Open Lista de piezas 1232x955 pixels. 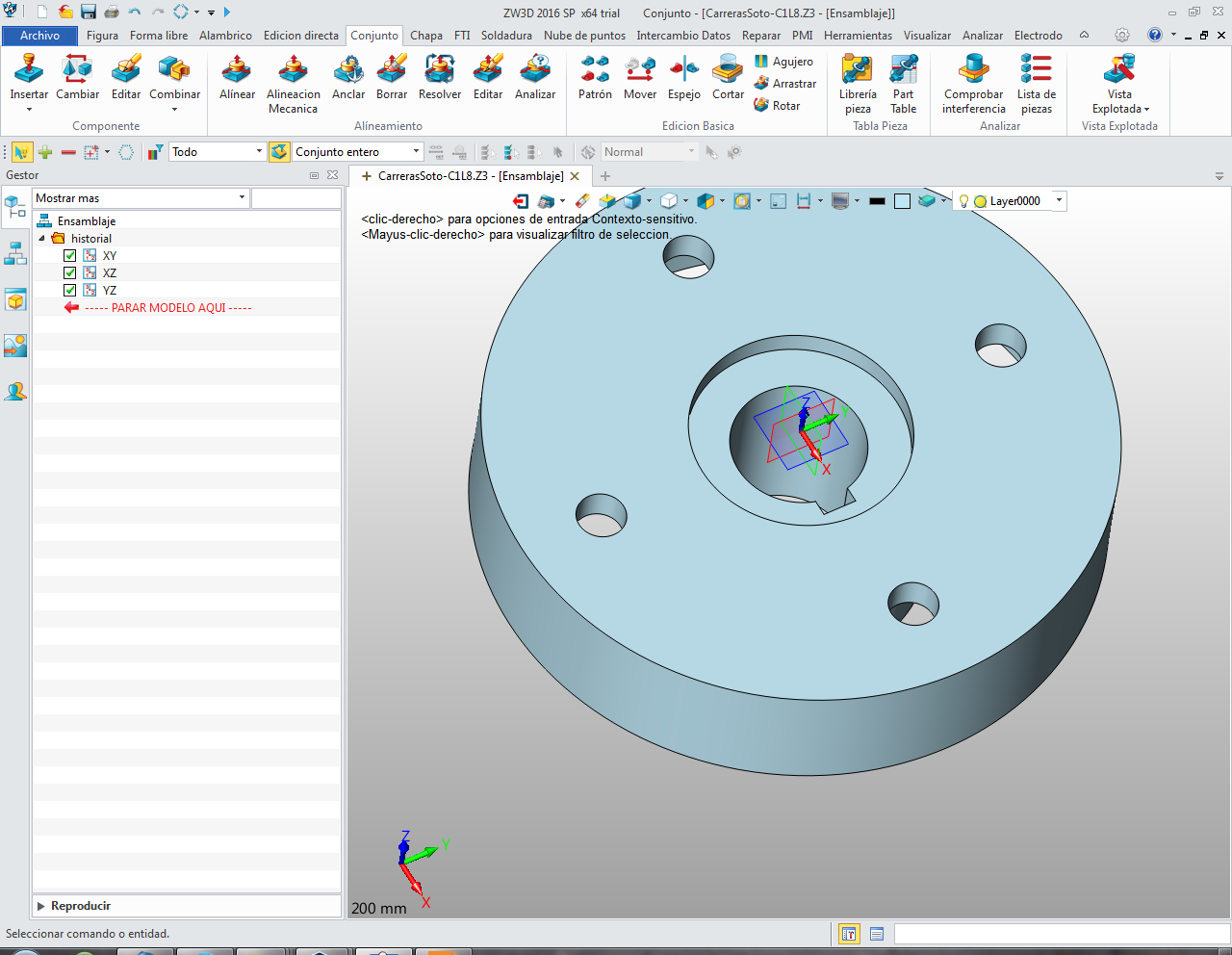[1037, 85]
